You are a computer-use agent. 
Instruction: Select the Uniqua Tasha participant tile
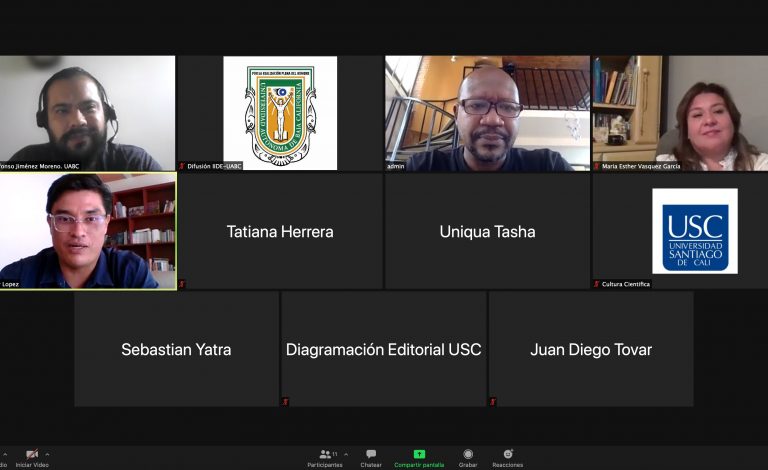pyautogui.click(x=487, y=232)
